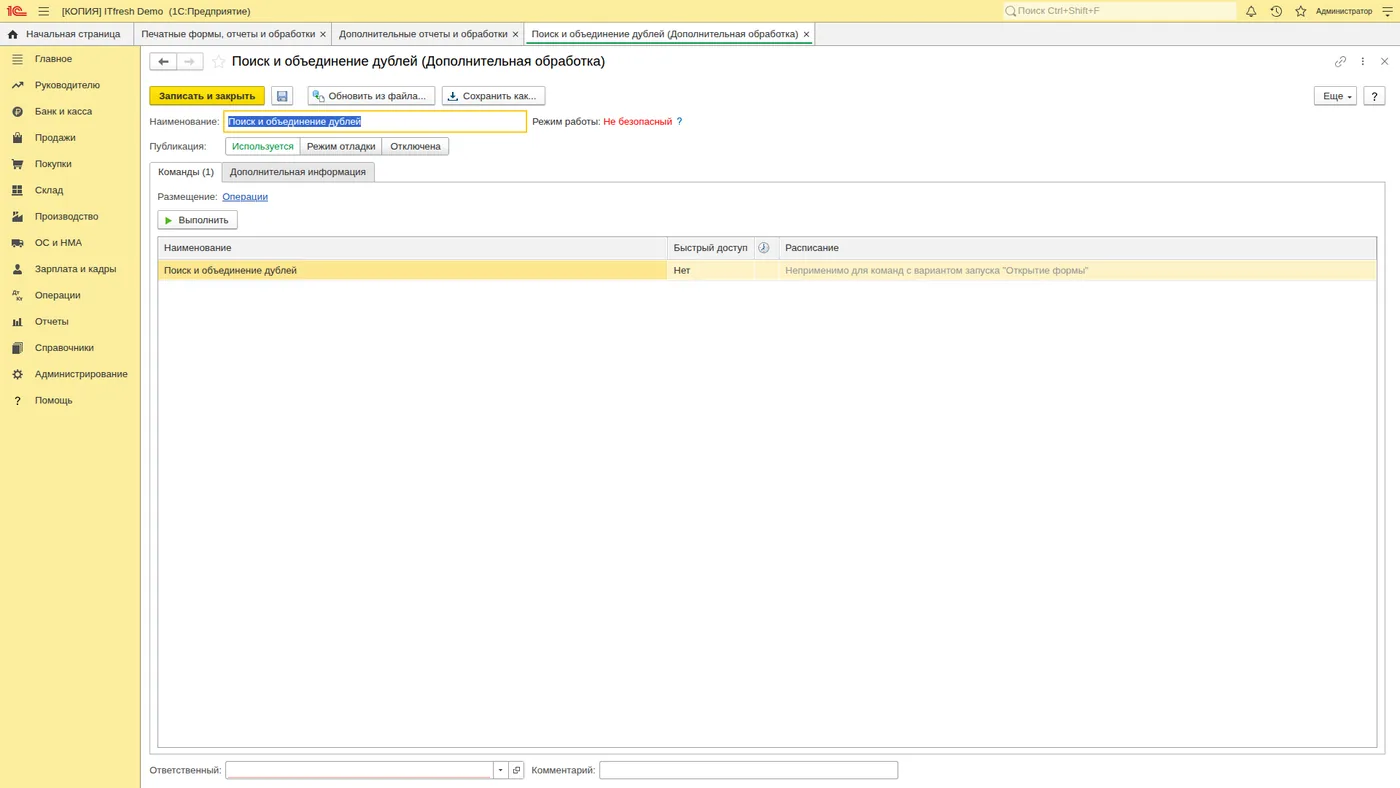Set publication to Используется

point(263,146)
